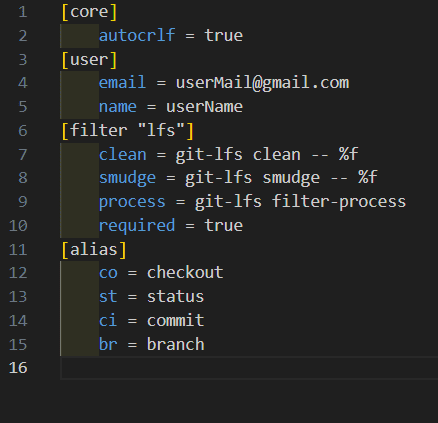Click the st alias key
Screen dimensions: 438x423
point(108,297)
